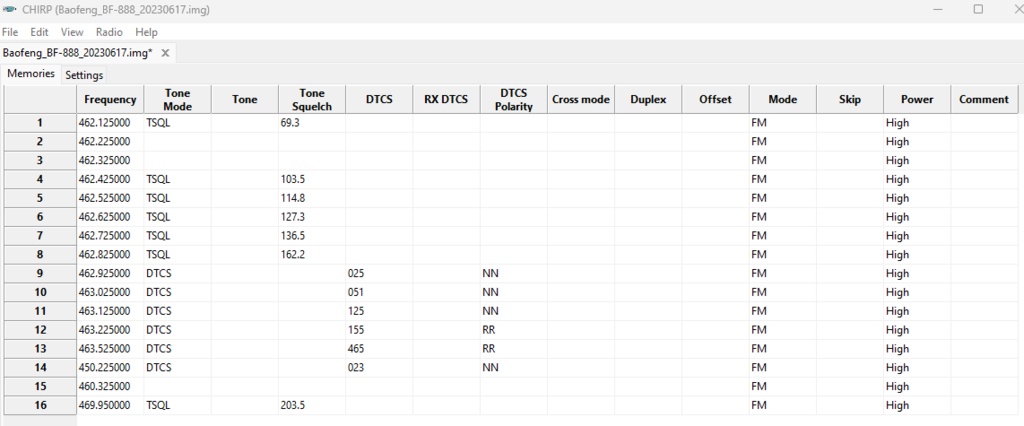Click the Tone Mode column header
The height and width of the screenshot is (426, 1024).
178,99
